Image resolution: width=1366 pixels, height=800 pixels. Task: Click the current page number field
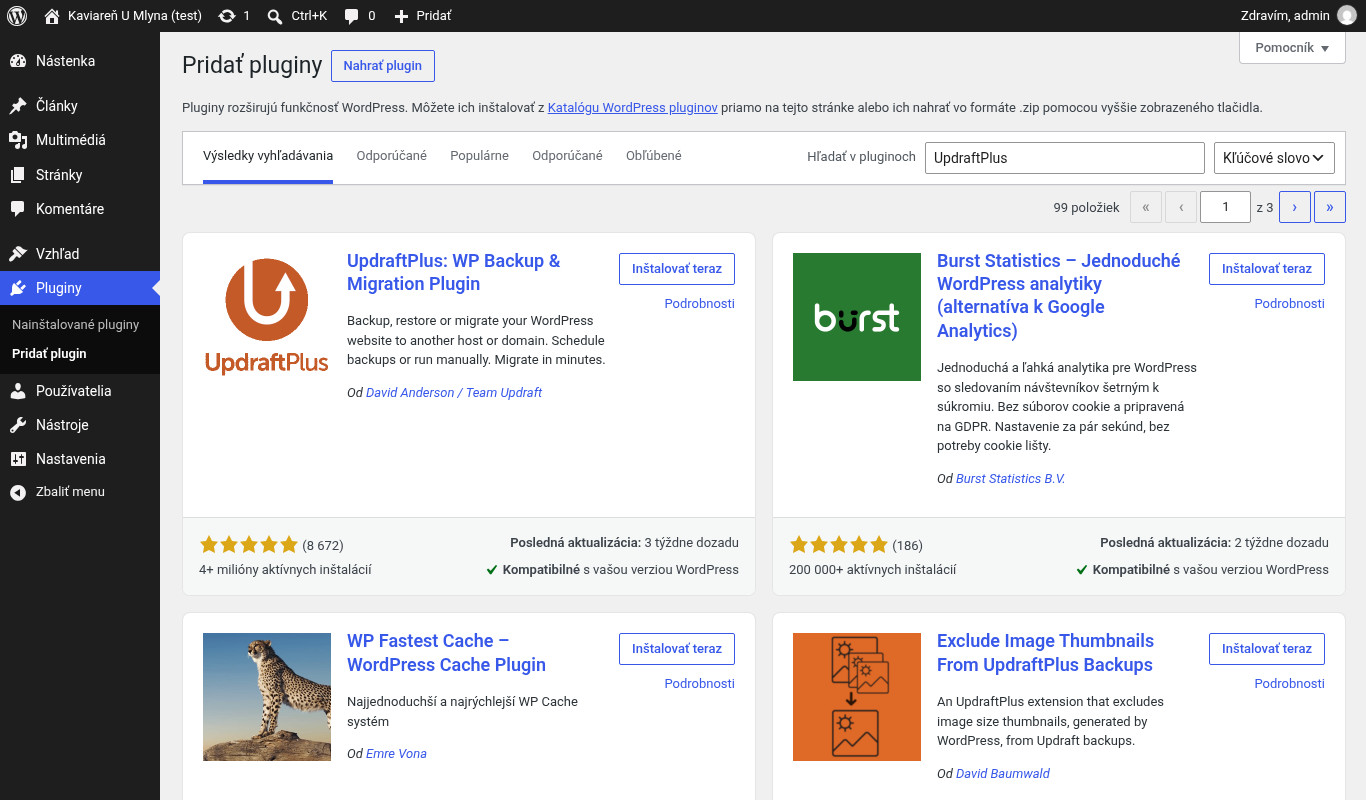[1225, 207]
